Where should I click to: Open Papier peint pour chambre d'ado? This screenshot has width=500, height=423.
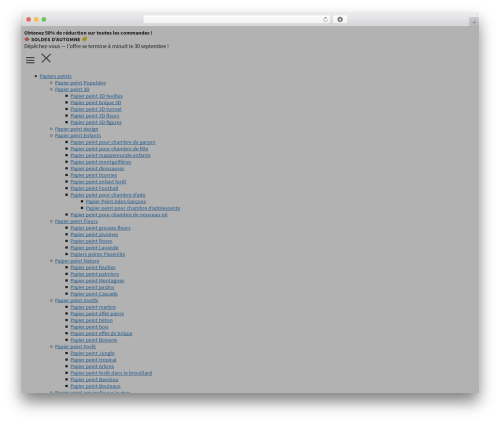[x=108, y=195]
